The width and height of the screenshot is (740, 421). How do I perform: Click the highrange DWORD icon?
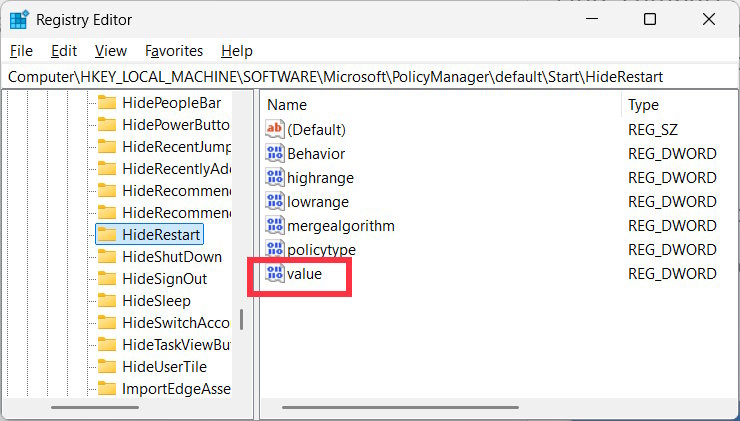(275, 177)
